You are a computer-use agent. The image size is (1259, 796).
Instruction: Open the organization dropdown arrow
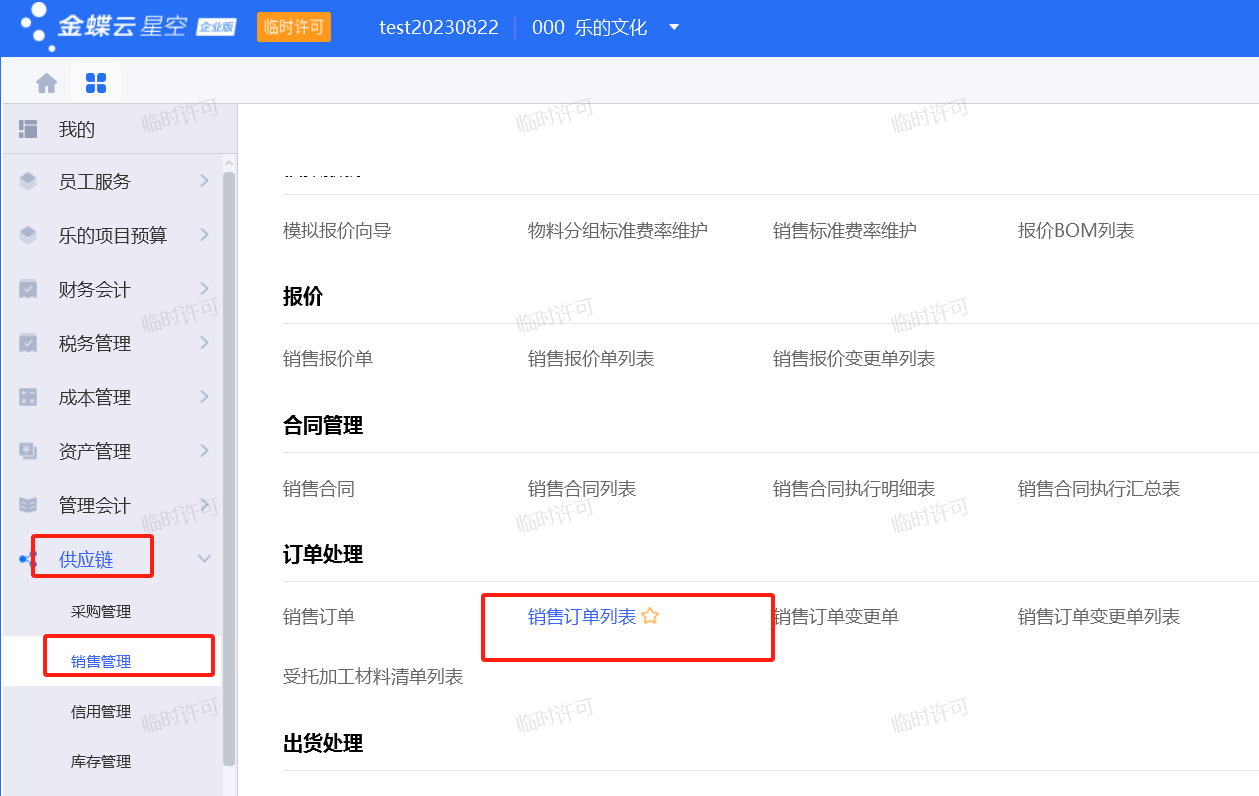pos(674,27)
